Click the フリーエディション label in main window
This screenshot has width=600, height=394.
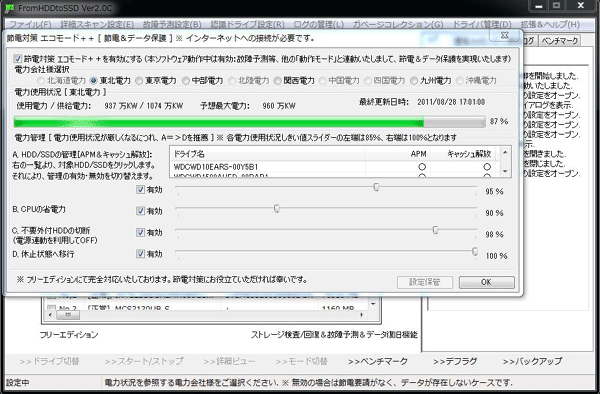pos(69,335)
